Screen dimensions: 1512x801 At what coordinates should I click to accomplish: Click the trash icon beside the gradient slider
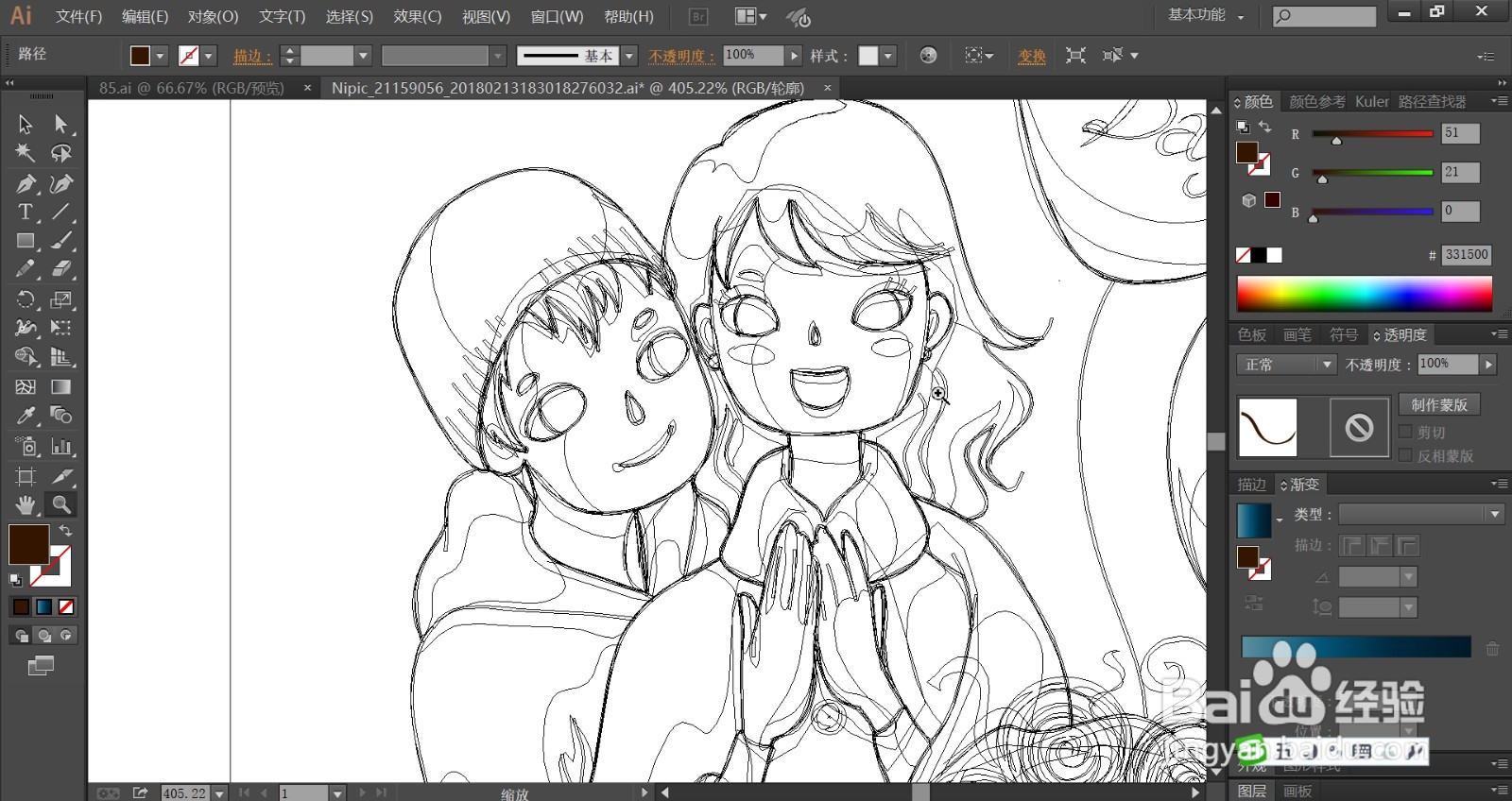(1492, 648)
